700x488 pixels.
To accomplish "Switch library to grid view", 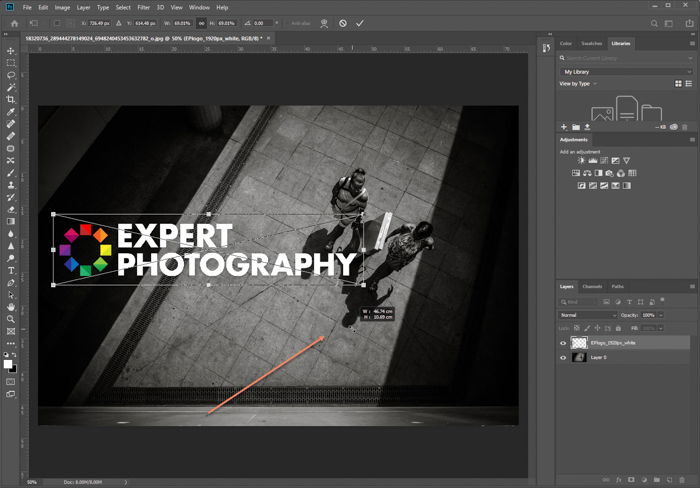I will 678,83.
